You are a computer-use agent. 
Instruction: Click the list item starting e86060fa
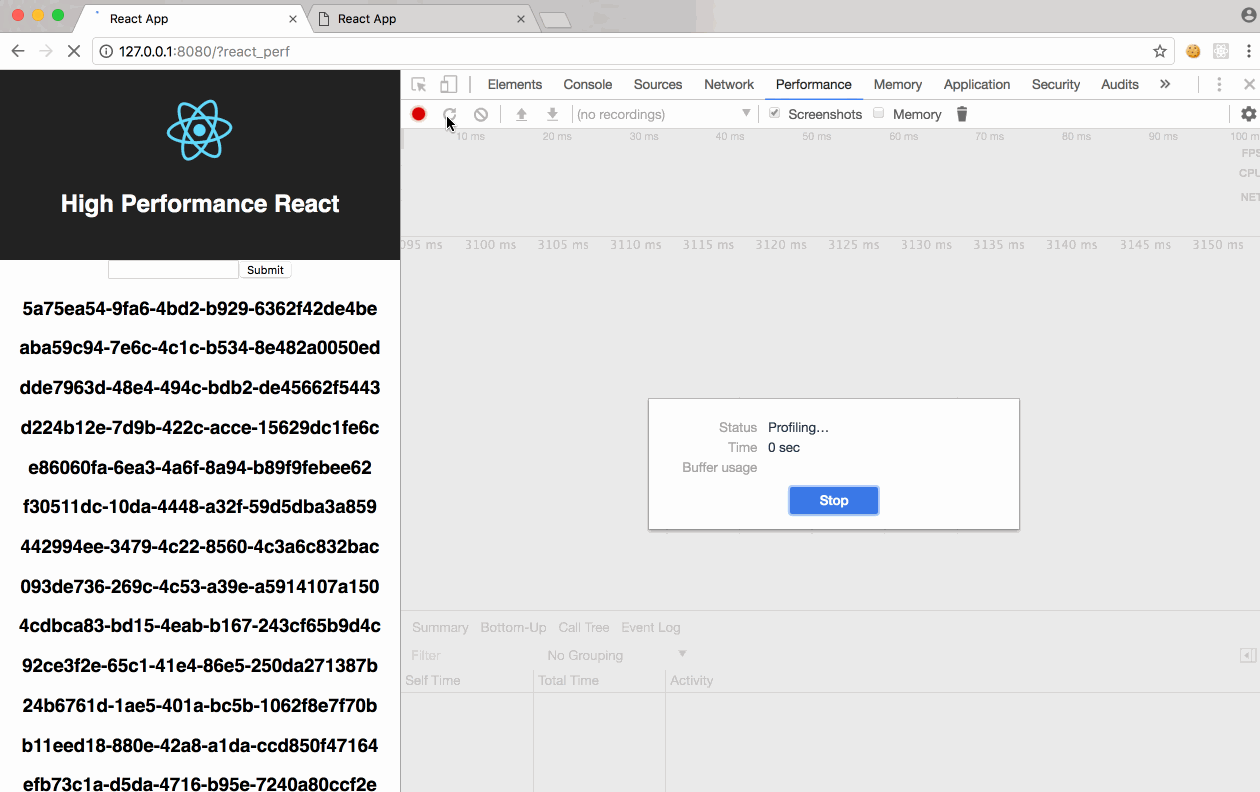point(200,467)
